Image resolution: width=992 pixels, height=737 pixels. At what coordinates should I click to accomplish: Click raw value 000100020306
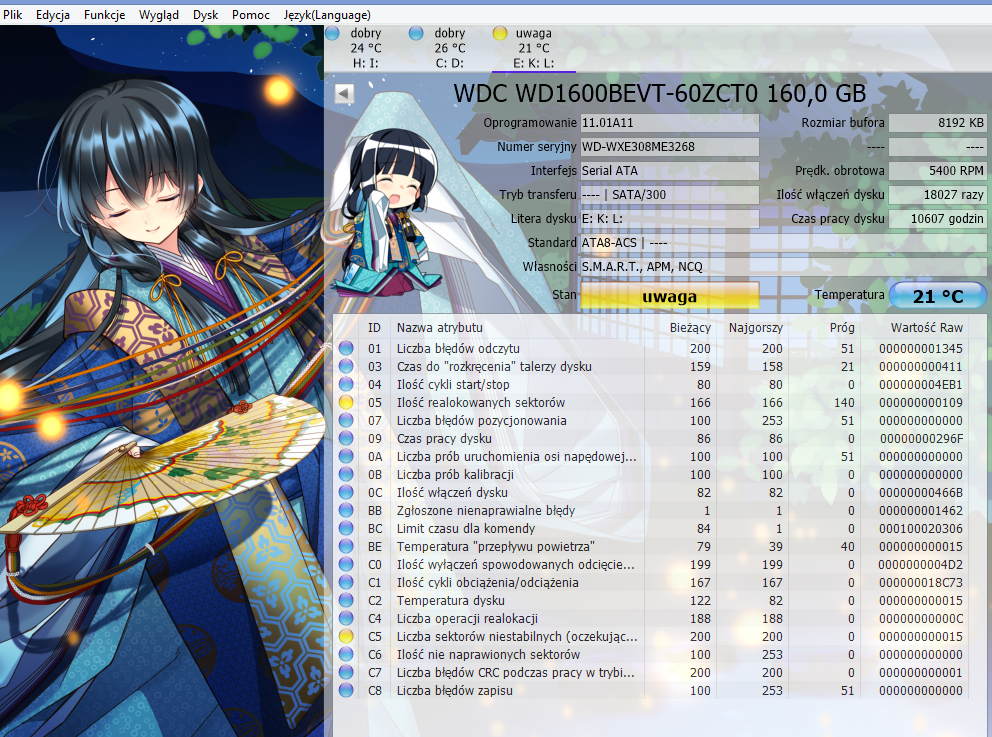click(x=921, y=528)
